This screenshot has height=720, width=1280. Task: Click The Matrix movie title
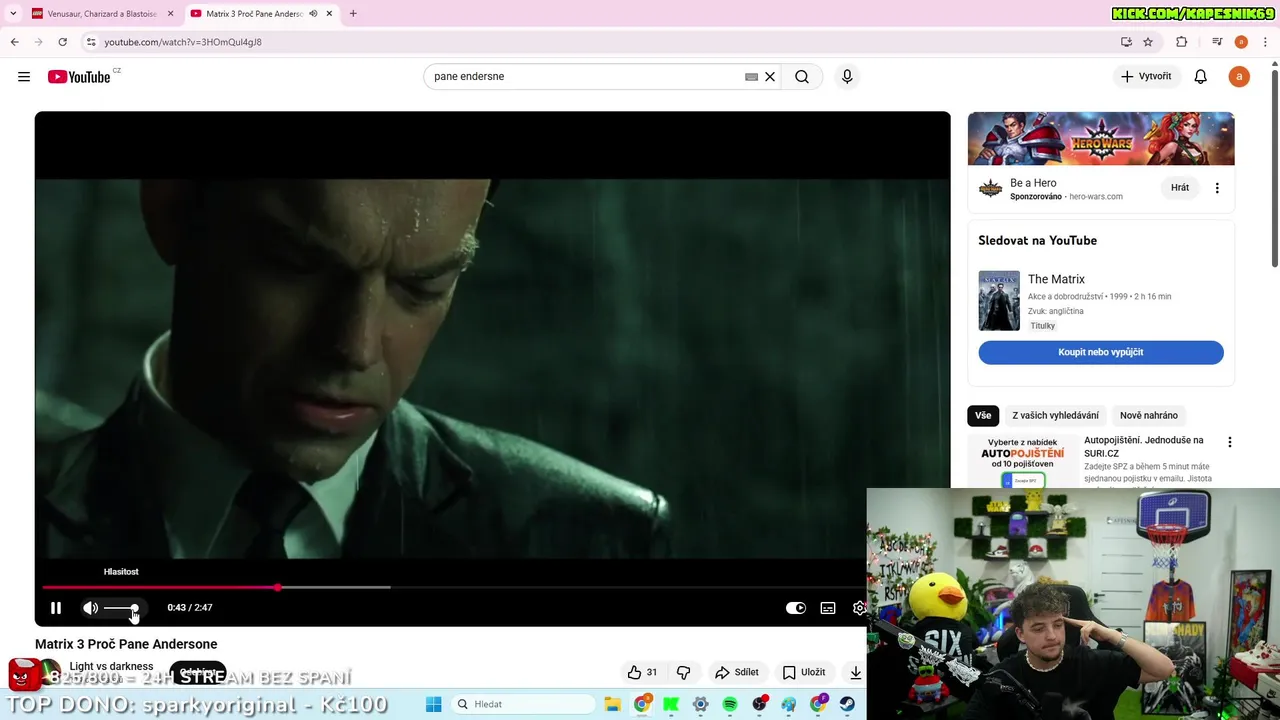(x=1056, y=279)
